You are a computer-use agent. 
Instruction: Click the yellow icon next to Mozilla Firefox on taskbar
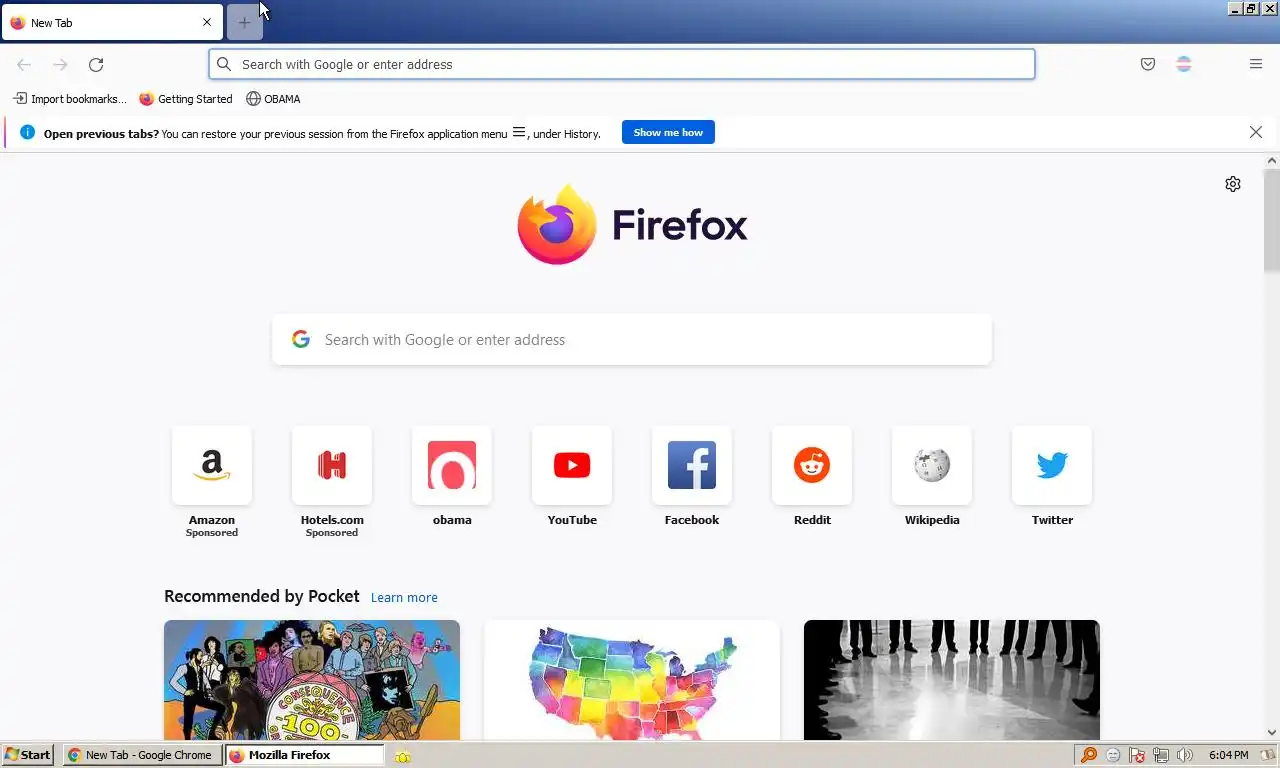tap(403, 756)
